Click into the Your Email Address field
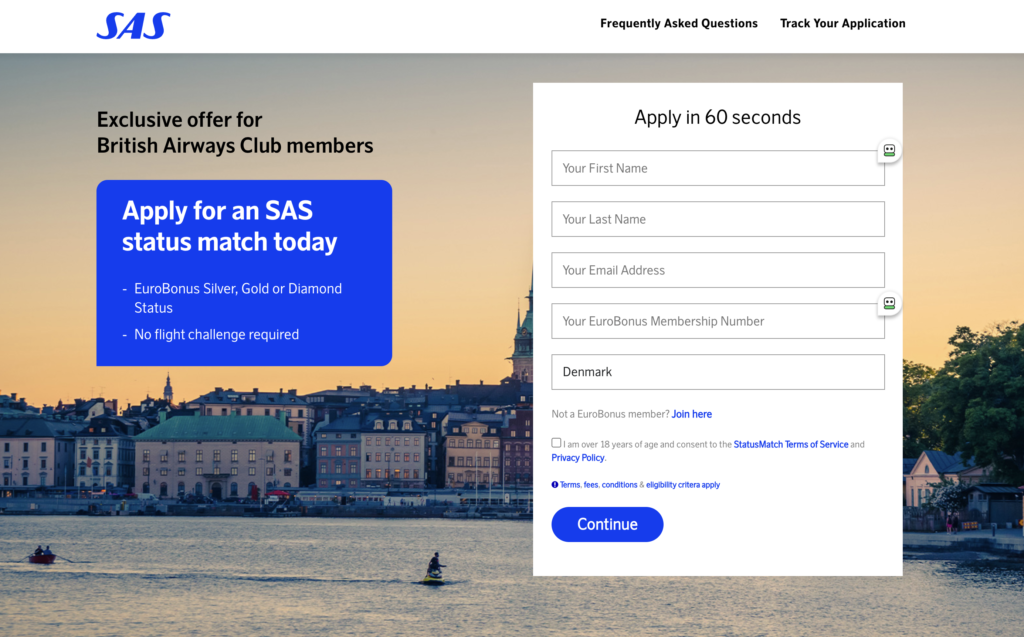The image size is (1024, 637). click(717, 270)
